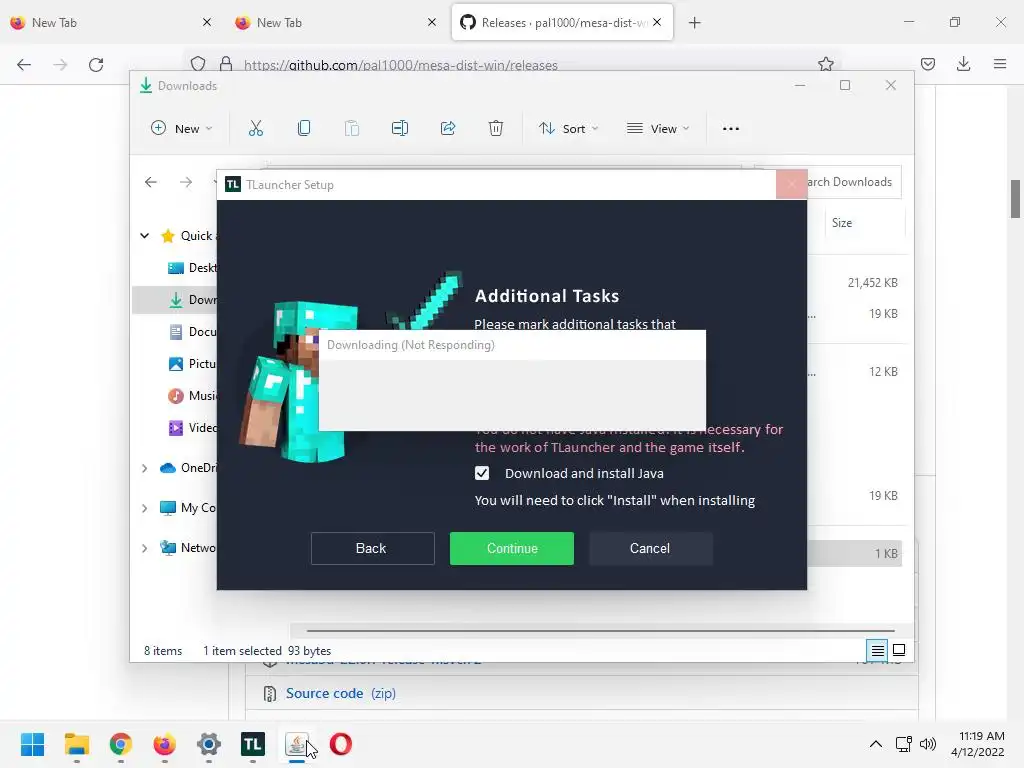Select Pictures in navigation pane
This screenshot has width=1024, height=768.
[192, 364]
